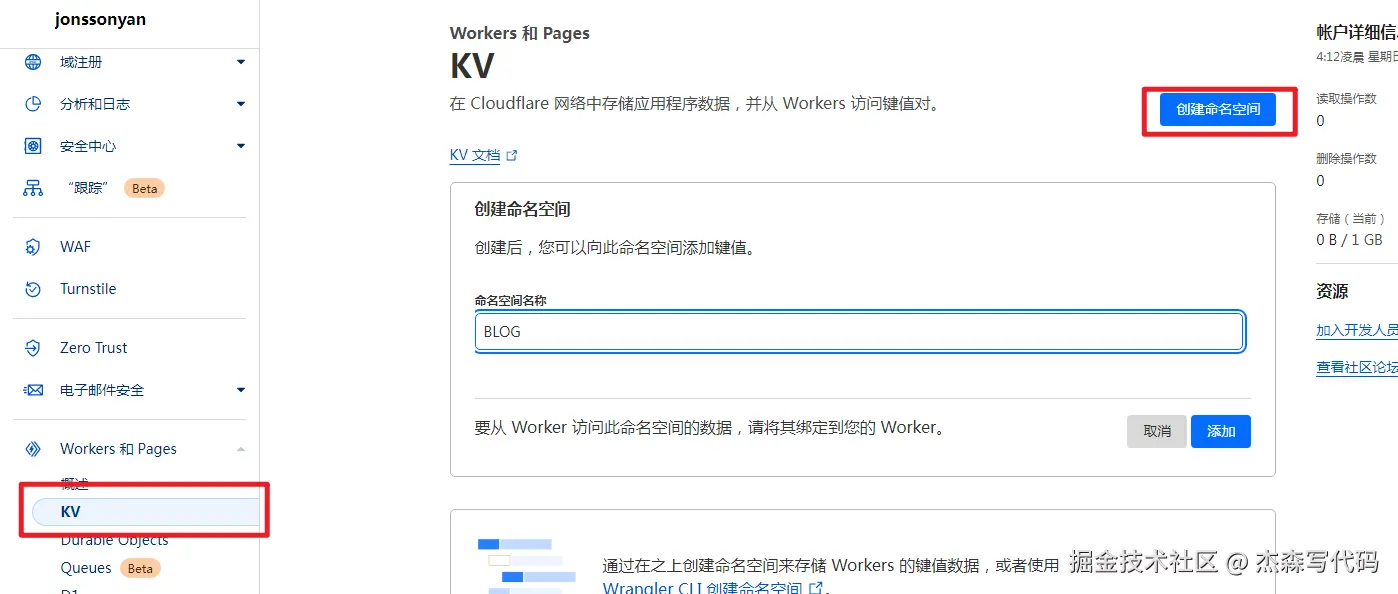Click the 命名空间名称 input field
The image size is (1398, 594).
[859, 332]
